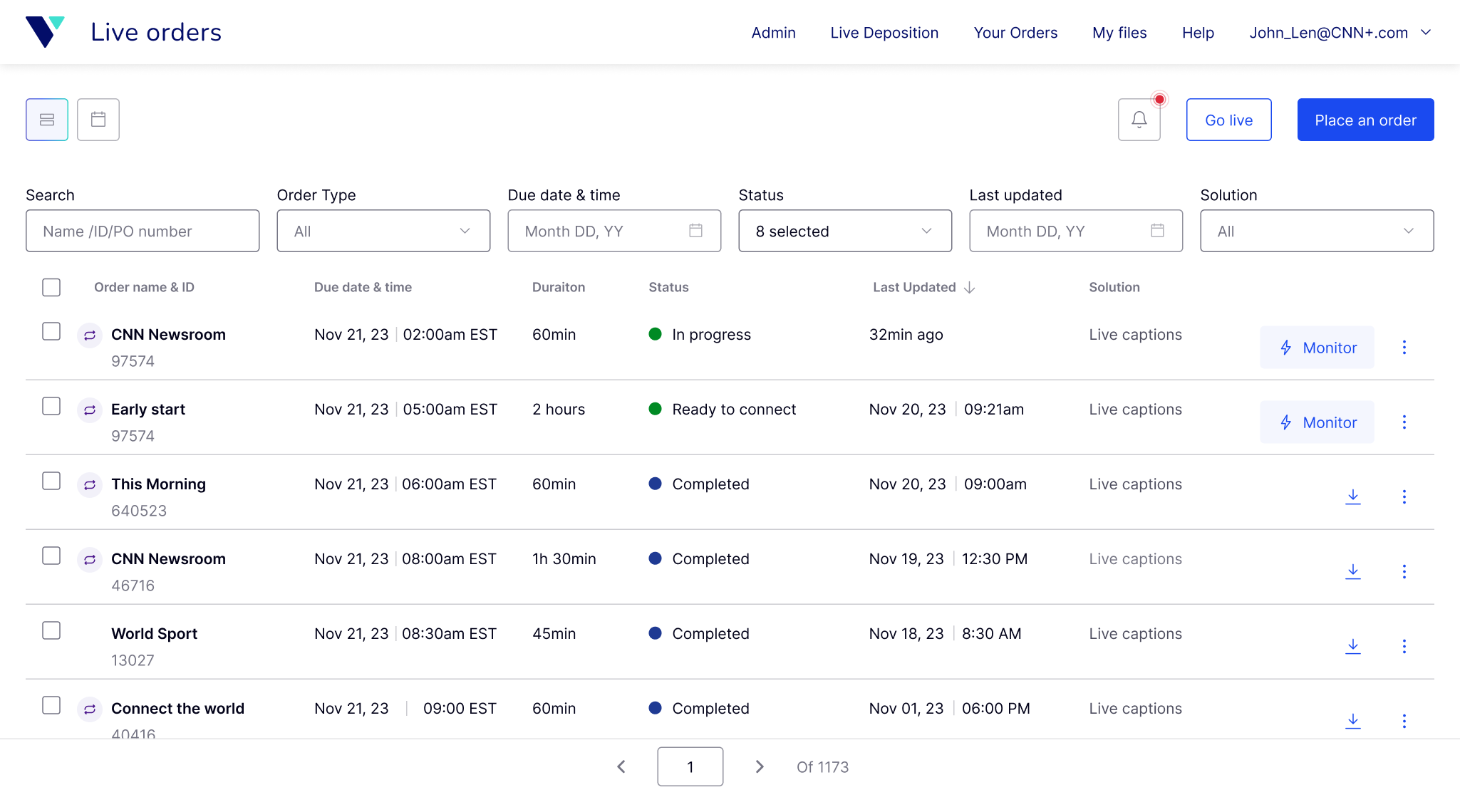The height and width of the screenshot is (812, 1460).
Task: Open more options for Early start
Action: point(1404,422)
